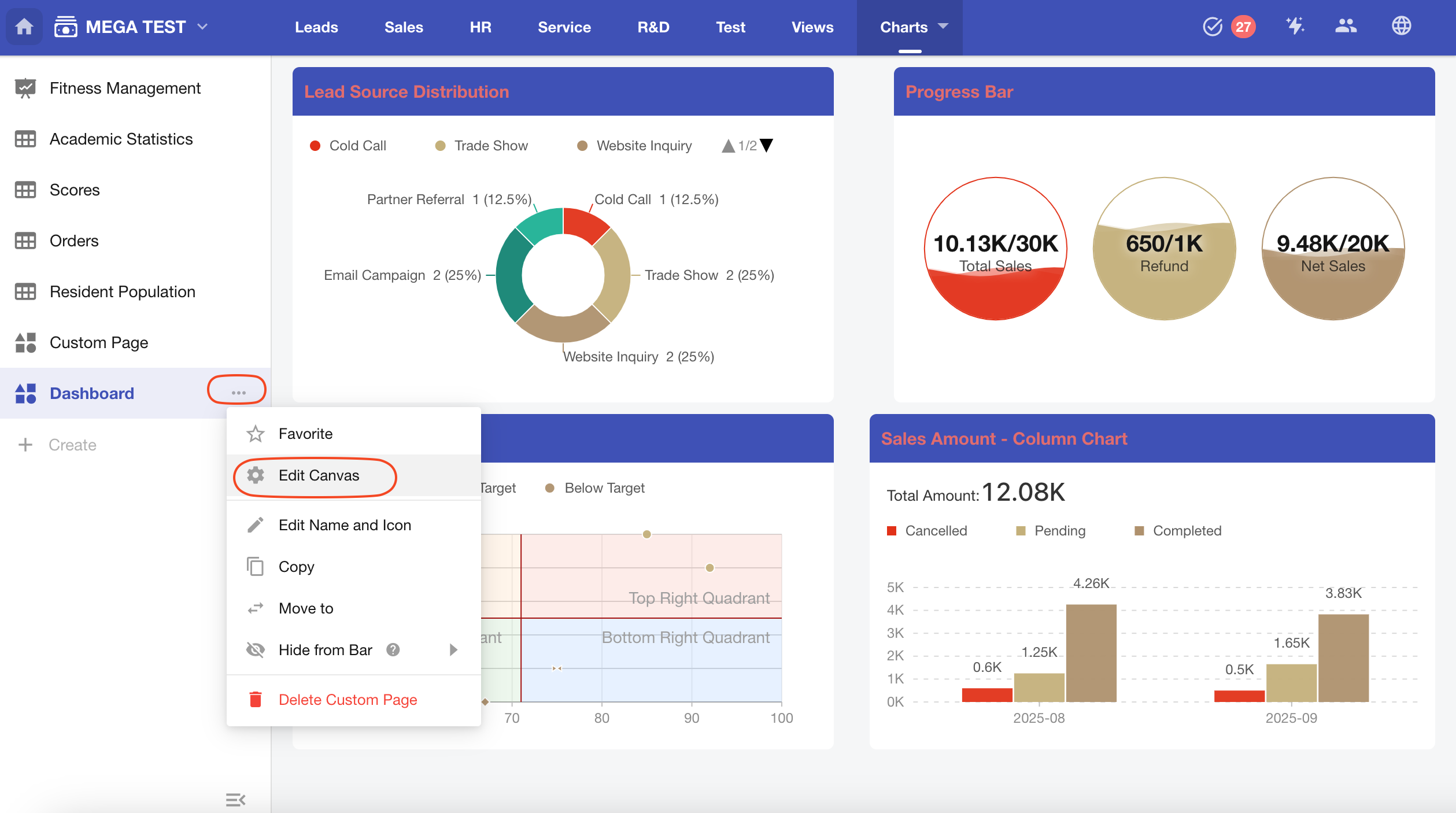Click Delete Custom Page option
1456x813 pixels.
click(x=347, y=700)
